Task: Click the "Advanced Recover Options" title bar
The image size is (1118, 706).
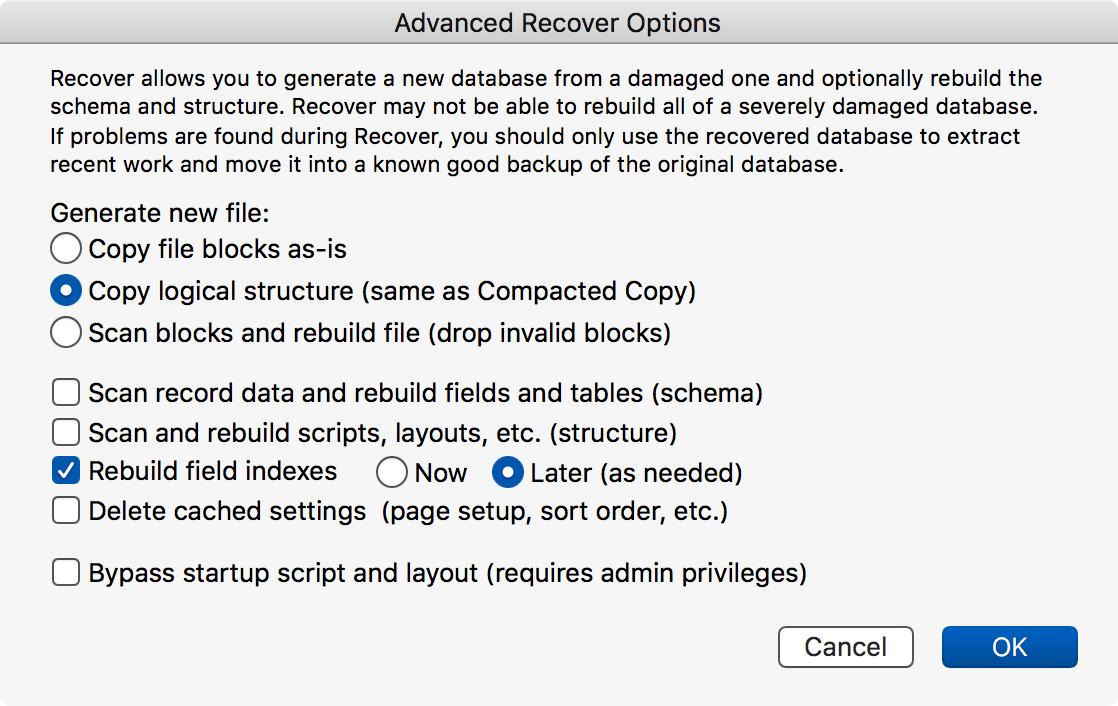Action: click(558, 23)
